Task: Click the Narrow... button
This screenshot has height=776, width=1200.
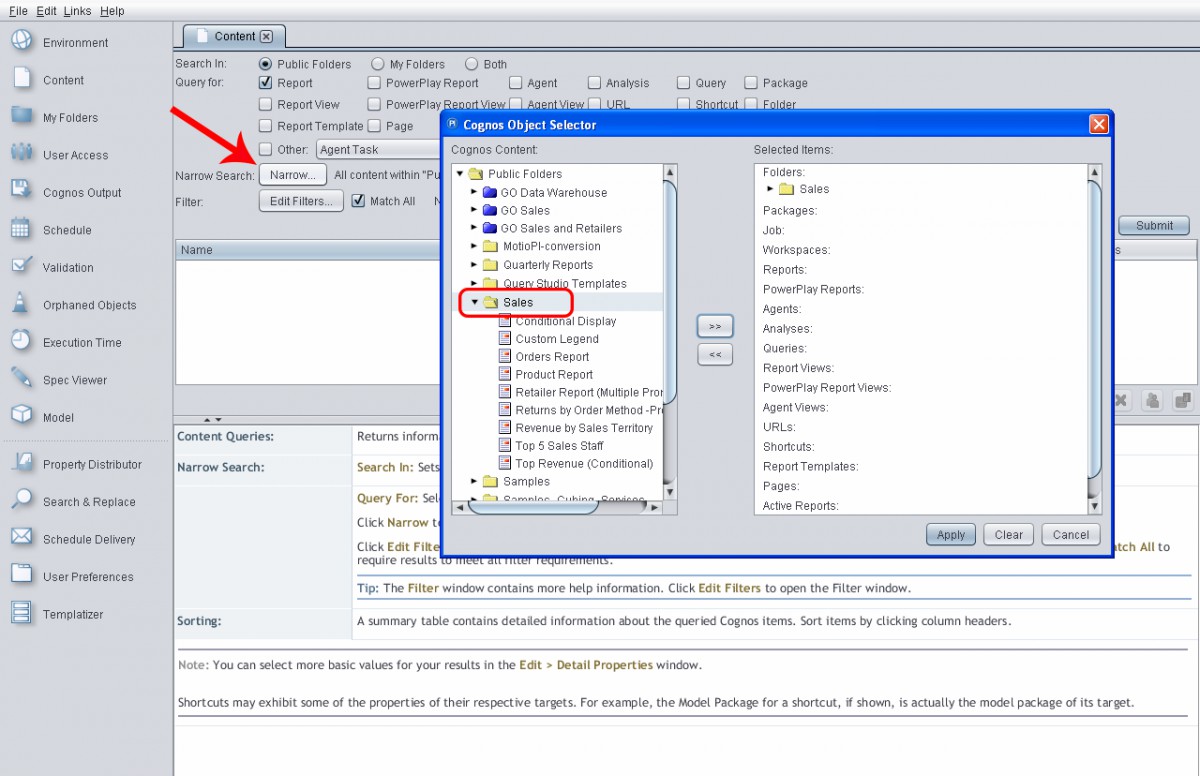Action: [293, 175]
